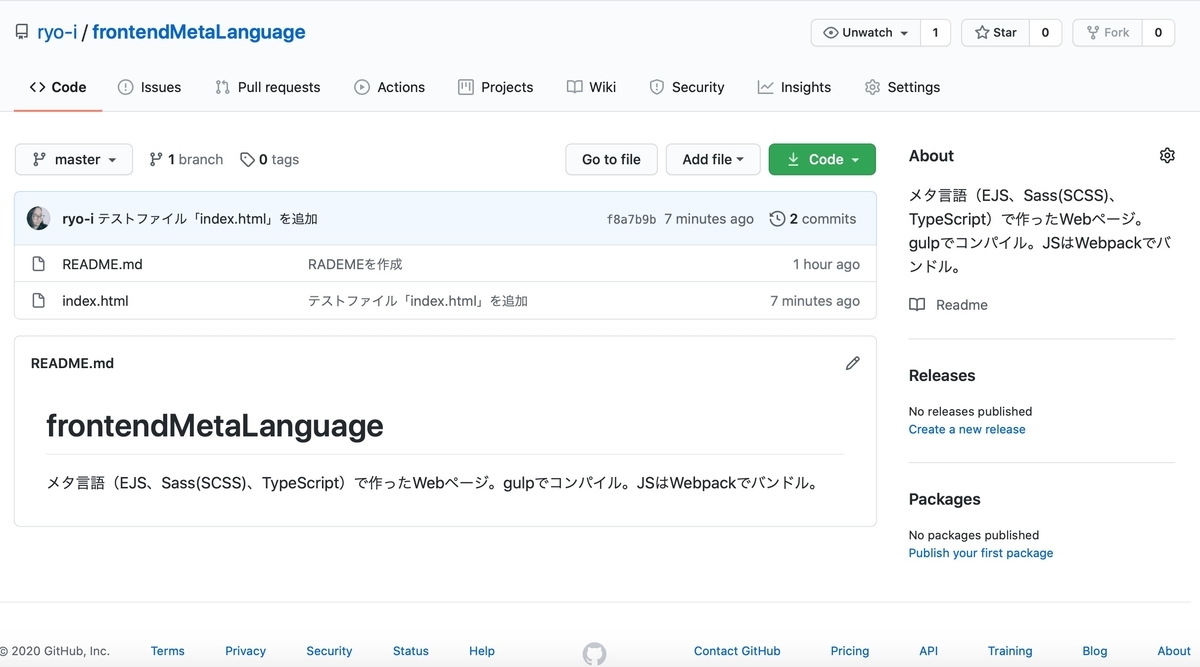Click the index.html row 7 minutes ago
1200x667 pixels.
point(815,300)
